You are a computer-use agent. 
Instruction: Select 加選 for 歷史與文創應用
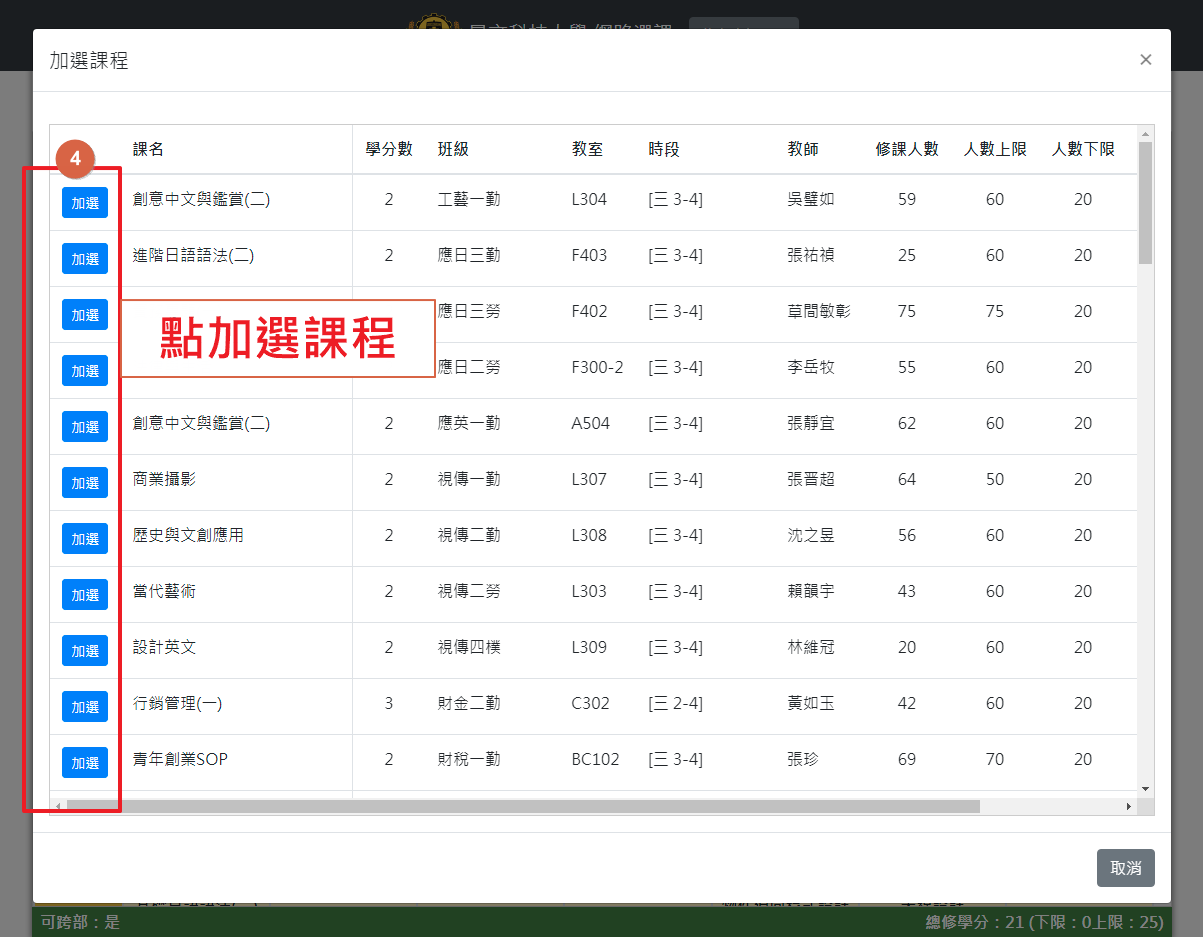[x=85, y=539]
